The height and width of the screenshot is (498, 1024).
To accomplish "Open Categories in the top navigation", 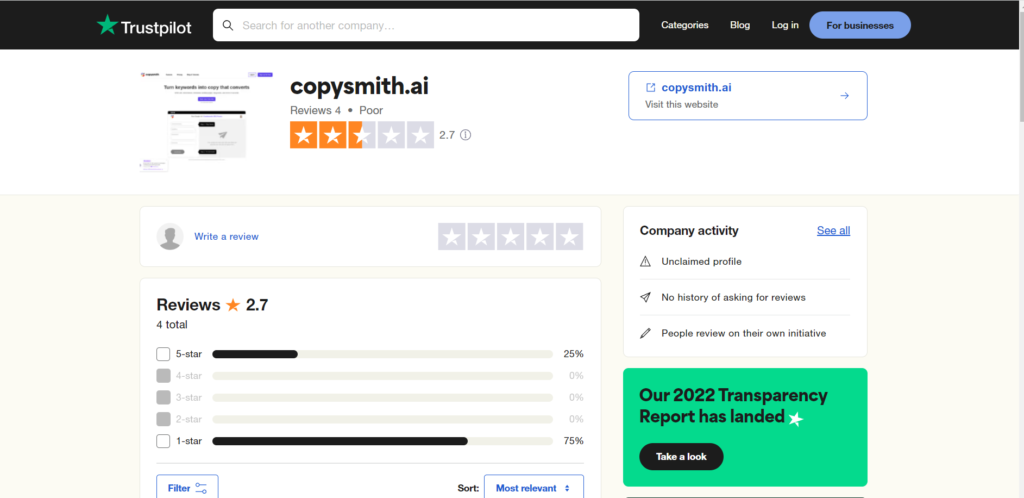I will (684, 25).
